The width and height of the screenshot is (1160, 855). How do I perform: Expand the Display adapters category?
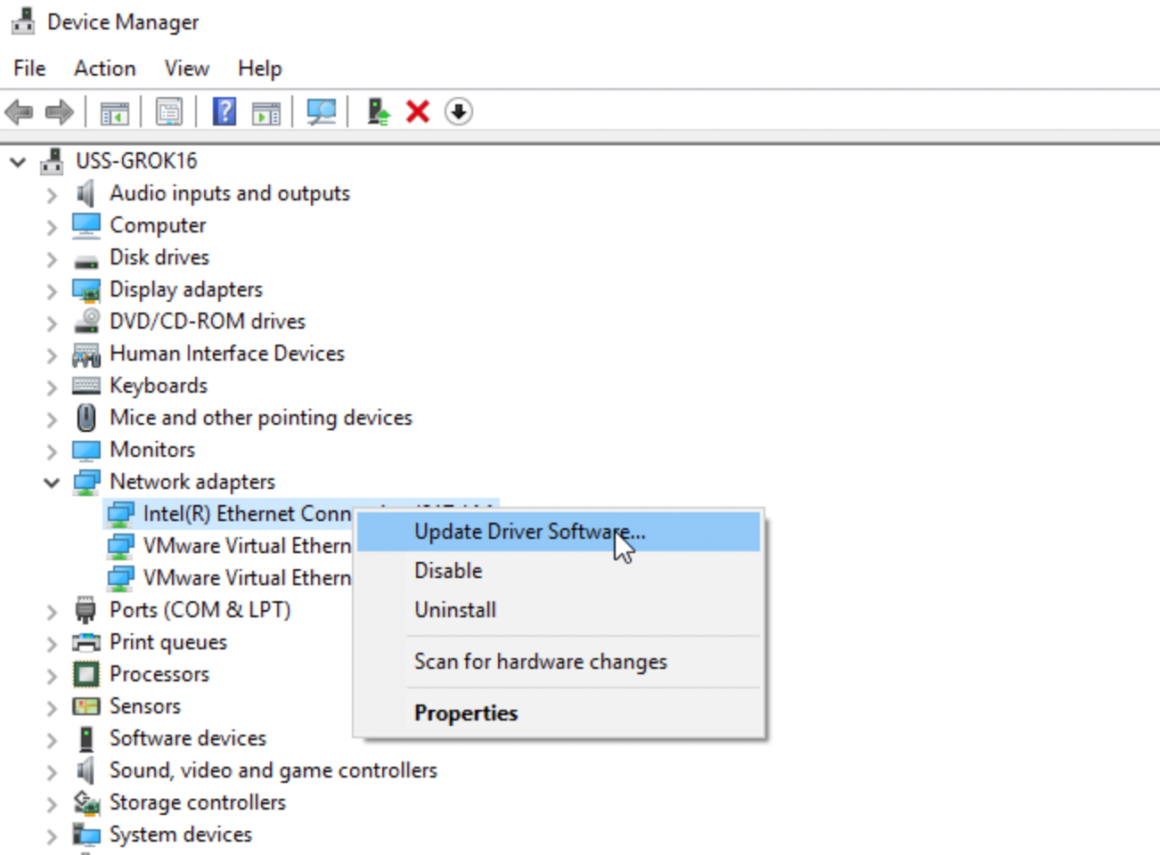pos(52,289)
